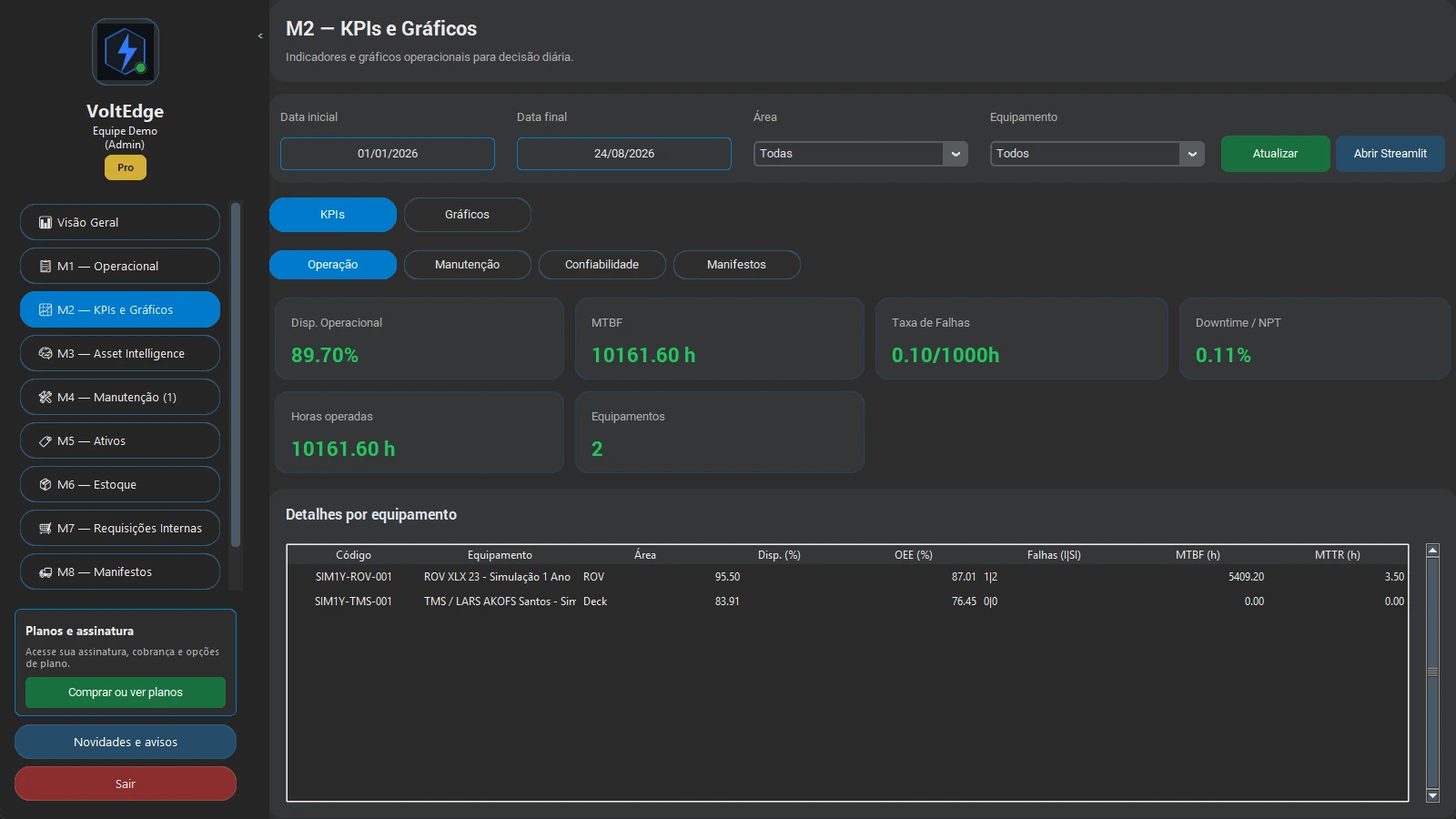
Task: Click the MTBF value 5409.20
Action: pos(1246,577)
